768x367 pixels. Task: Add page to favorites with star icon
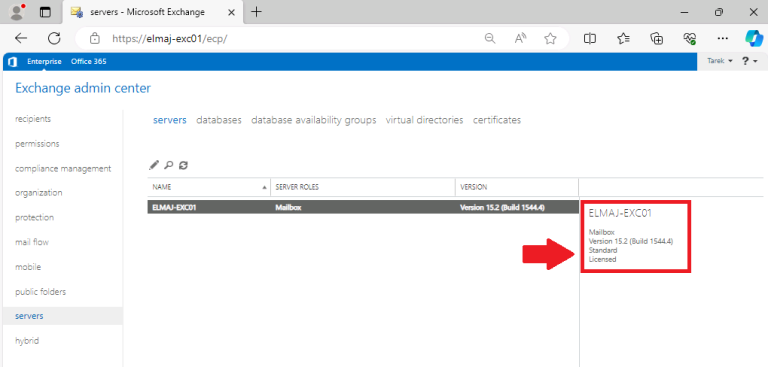point(551,39)
